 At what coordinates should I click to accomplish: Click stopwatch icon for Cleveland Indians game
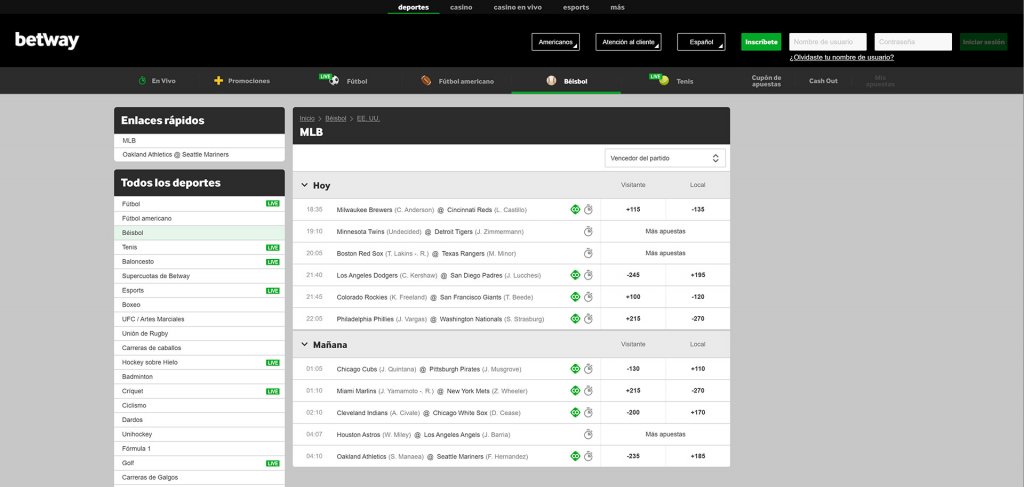point(588,413)
